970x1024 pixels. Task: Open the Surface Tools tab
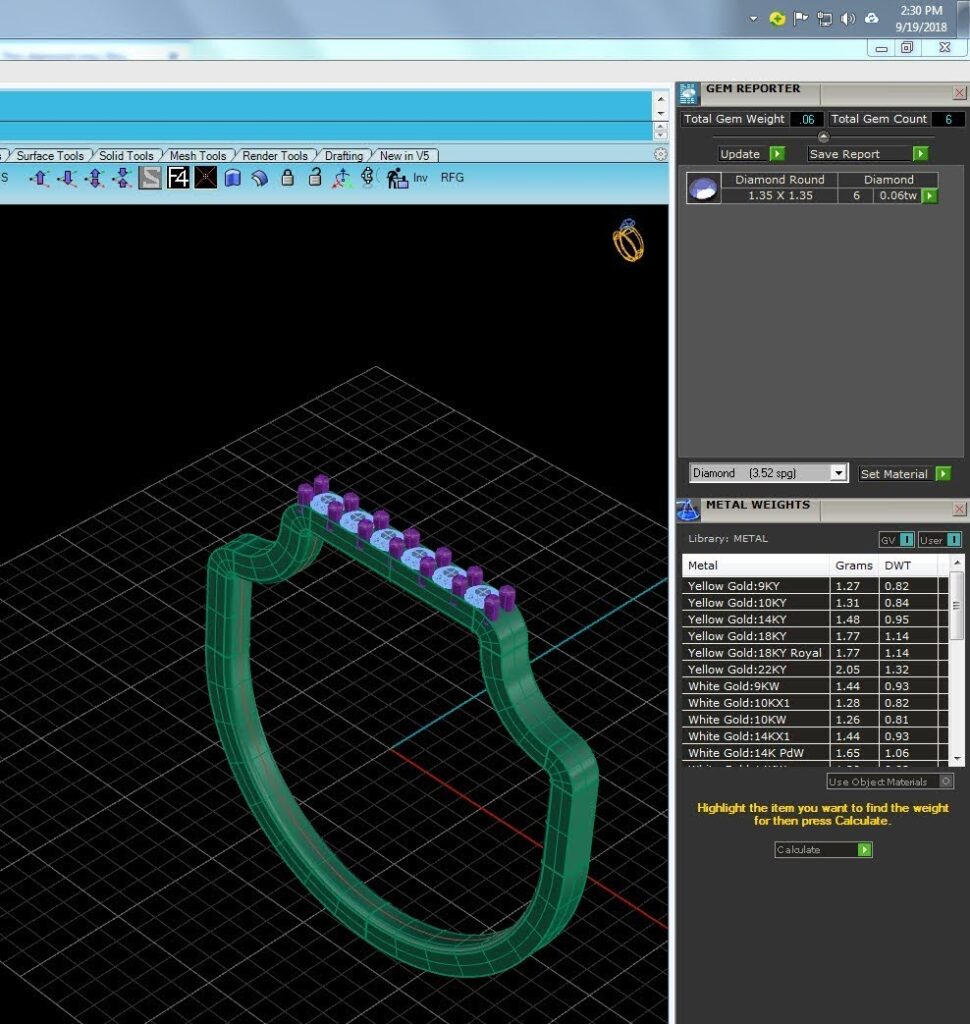point(50,155)
